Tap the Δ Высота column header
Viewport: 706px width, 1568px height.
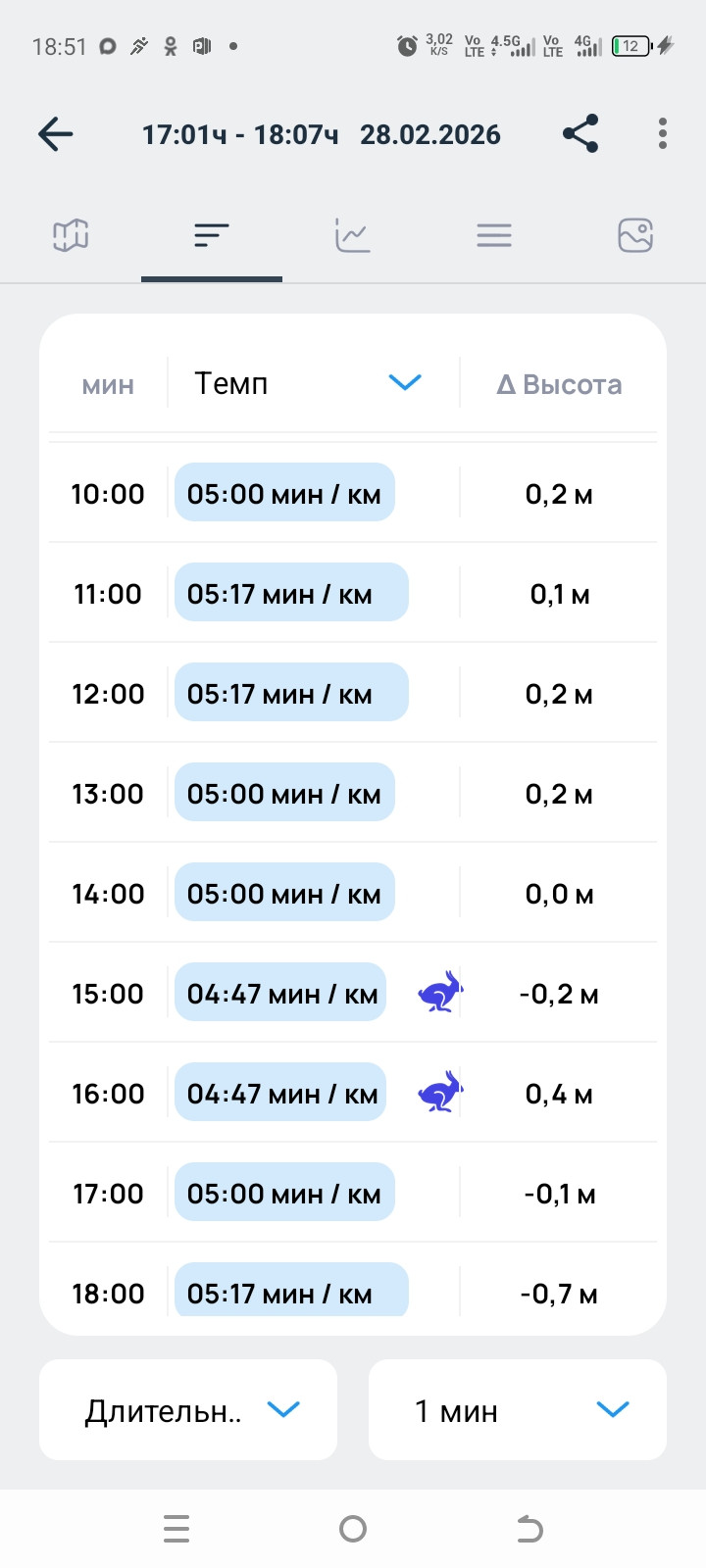tap(559, 384)
